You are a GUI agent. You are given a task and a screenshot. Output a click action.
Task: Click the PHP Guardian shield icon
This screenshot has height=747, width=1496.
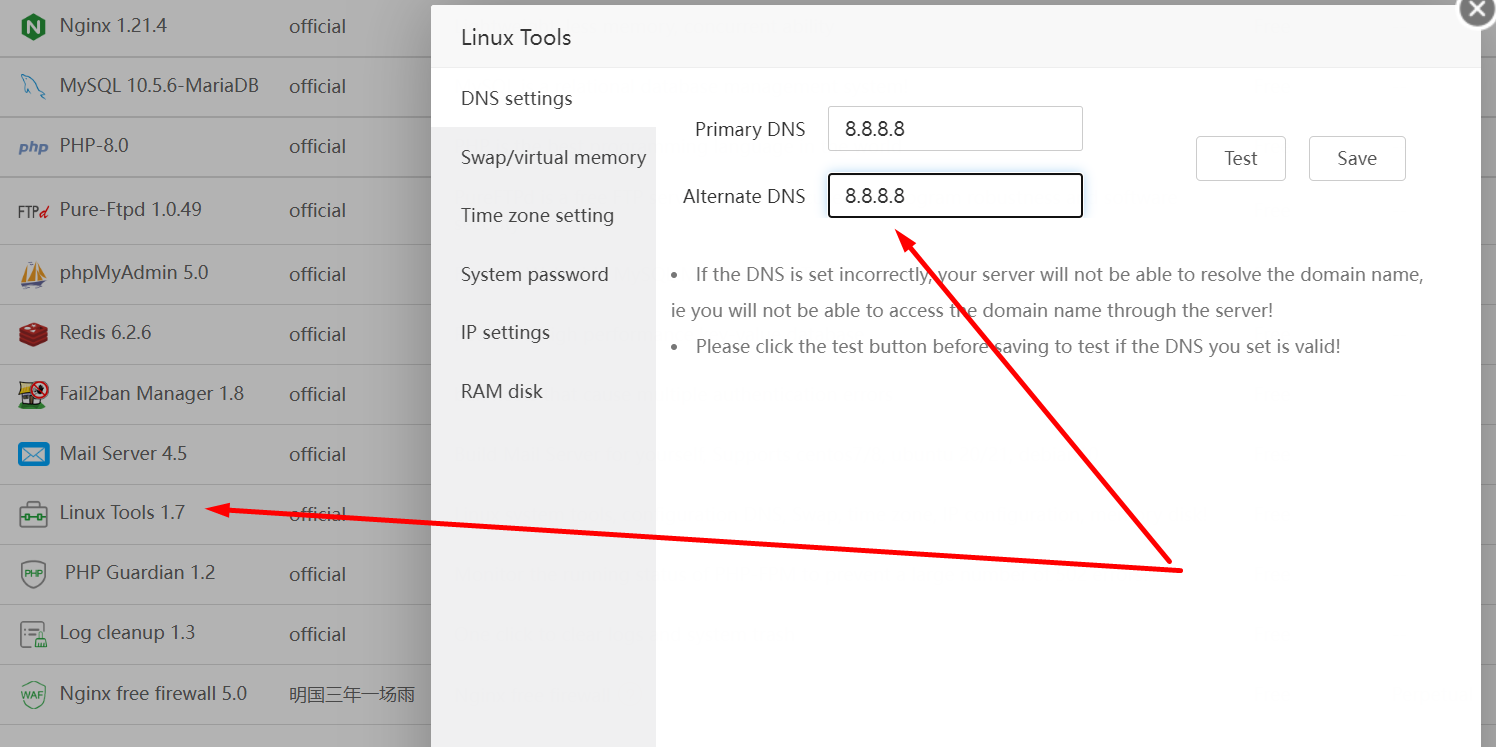33,574
